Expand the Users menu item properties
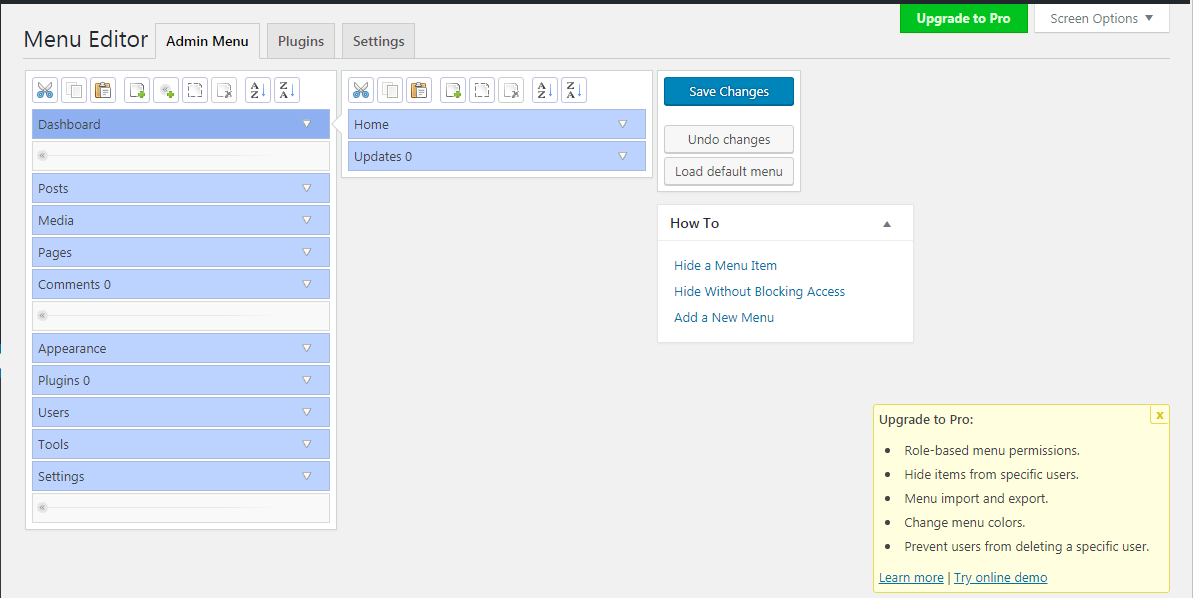This screenshot has height=598, width=1193. tap(307, 412)
